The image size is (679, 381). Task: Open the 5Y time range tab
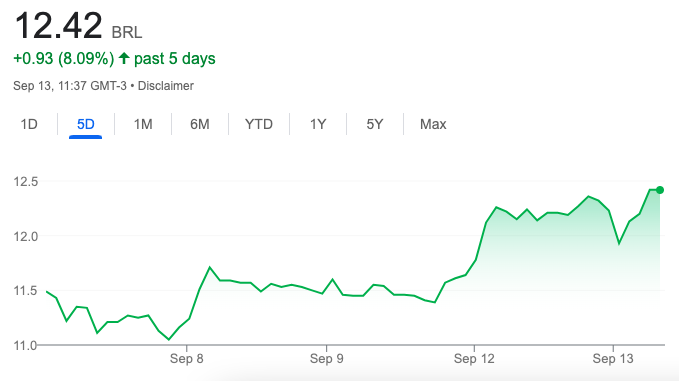pos(375,124)
